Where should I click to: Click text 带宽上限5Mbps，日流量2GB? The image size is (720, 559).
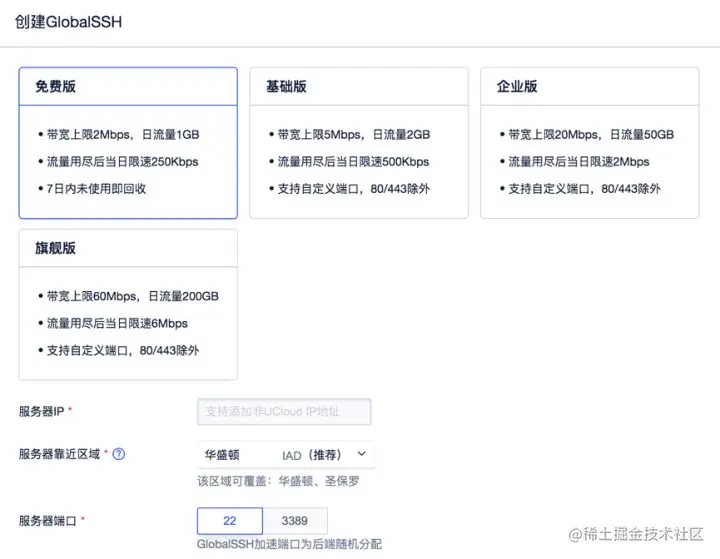(354, 135)
